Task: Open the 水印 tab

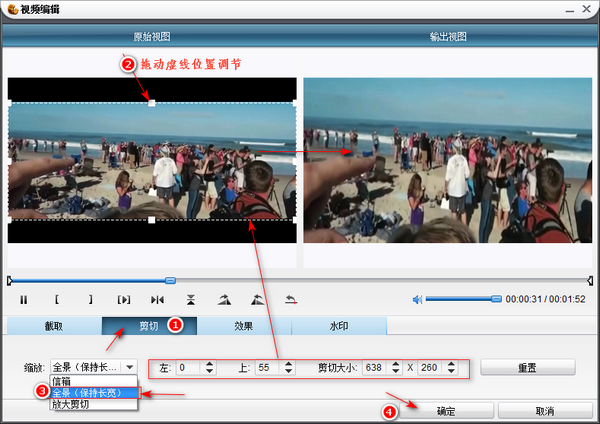Action: pyautogui.click(x=339, y=326)
